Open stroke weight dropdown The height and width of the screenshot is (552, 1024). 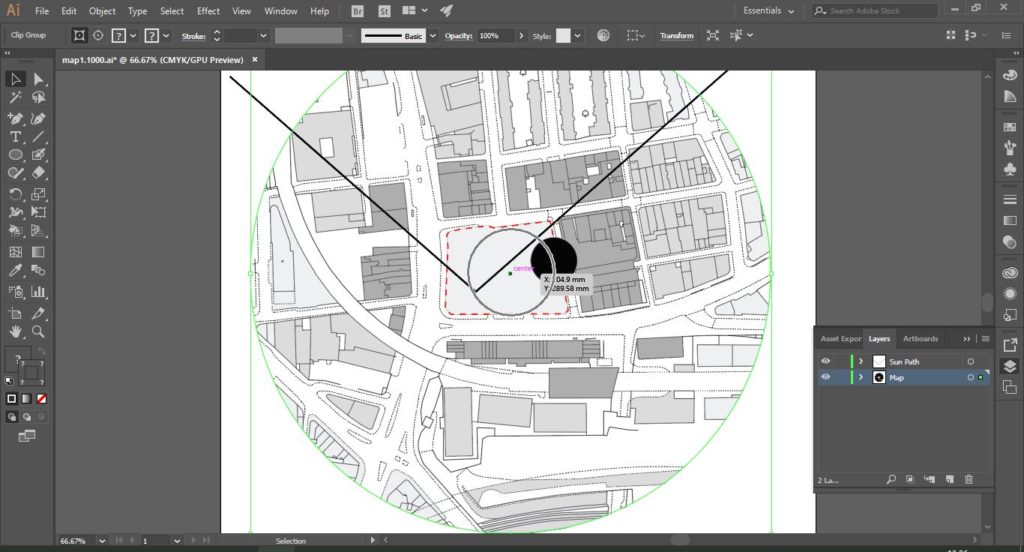click(263, 36)
